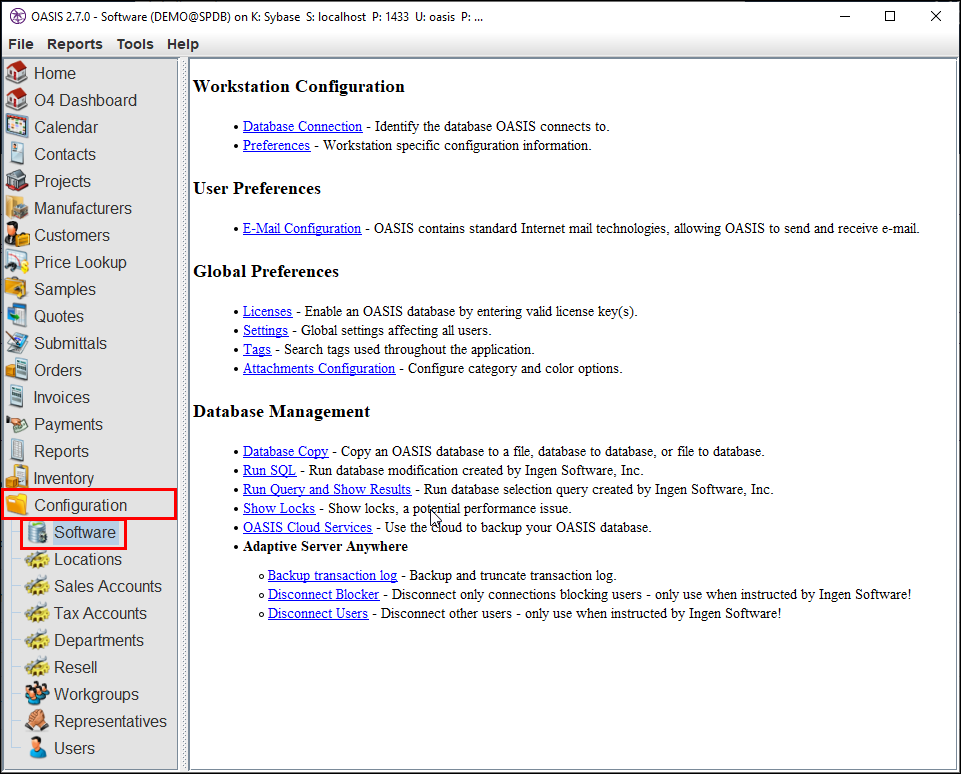Click the Preferences link
The width and height of the screenshot is (961, 774).
[x=276, y=145]
